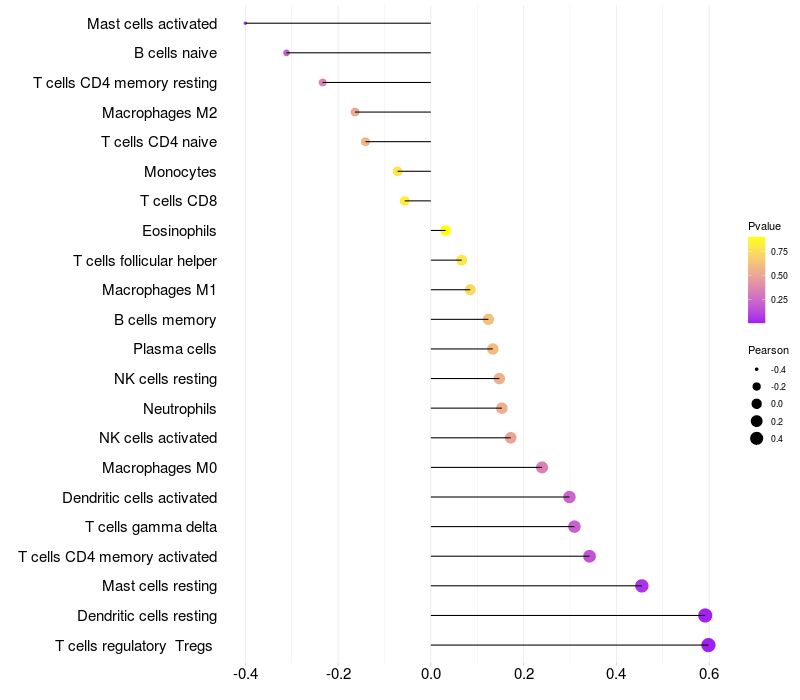The image size is (800, 700).
Task: Select the B cells naive lollipop dot
Action: pos(286,53)
